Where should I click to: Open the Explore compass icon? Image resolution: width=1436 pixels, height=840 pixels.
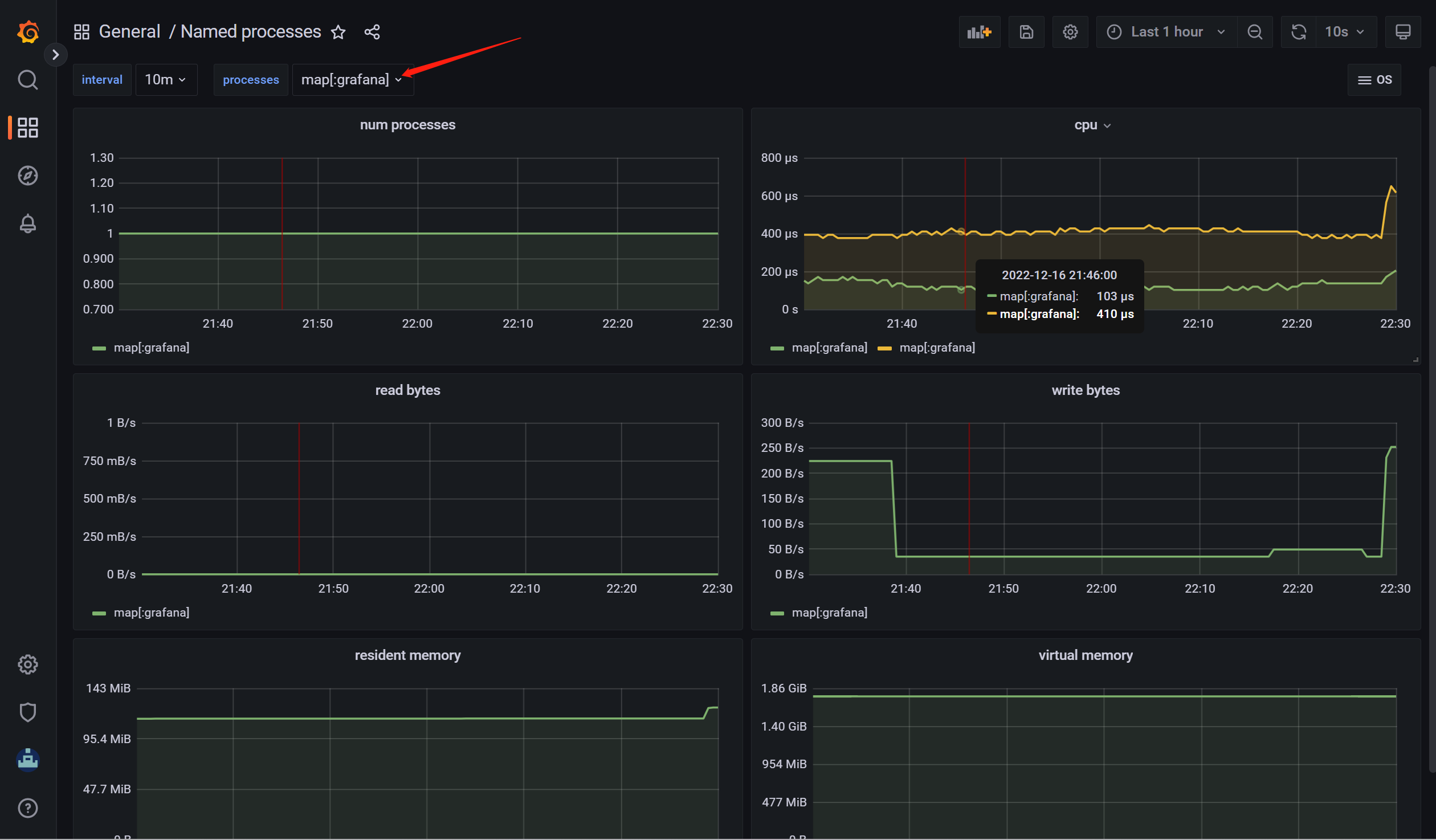[x=27, y=176]
